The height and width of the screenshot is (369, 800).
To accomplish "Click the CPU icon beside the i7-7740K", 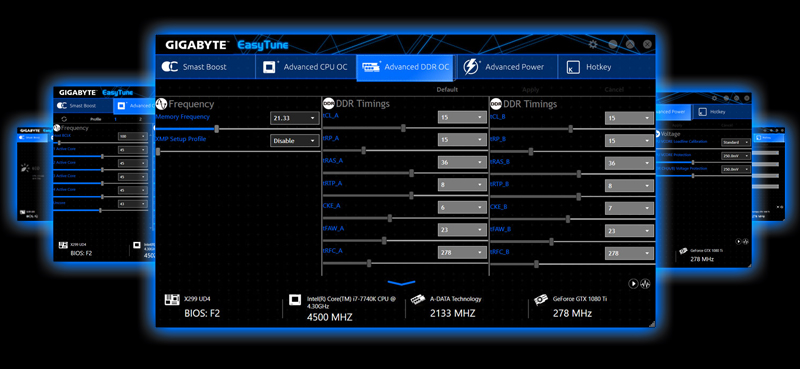I will click(x=295, y=300).
